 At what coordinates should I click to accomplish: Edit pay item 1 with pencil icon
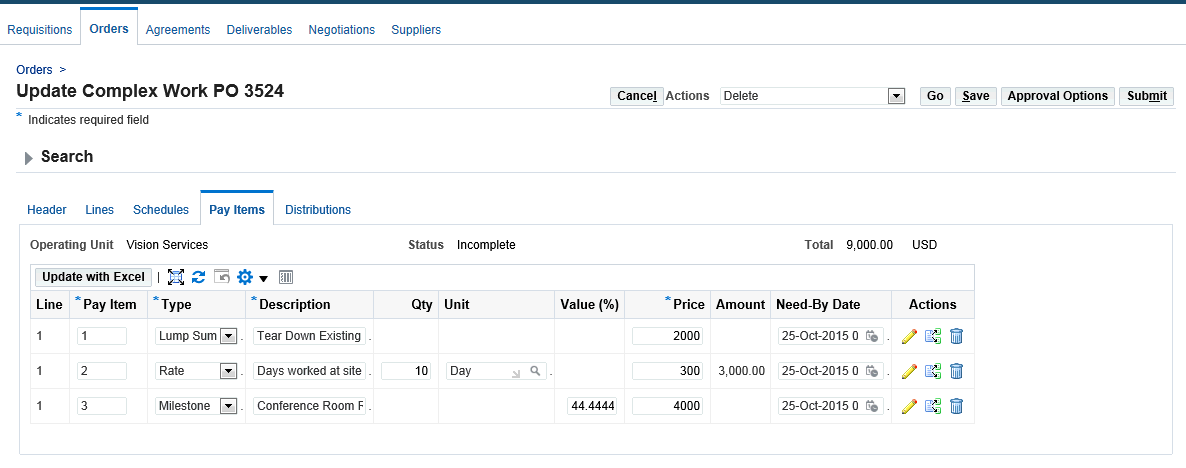coord(909,336)
